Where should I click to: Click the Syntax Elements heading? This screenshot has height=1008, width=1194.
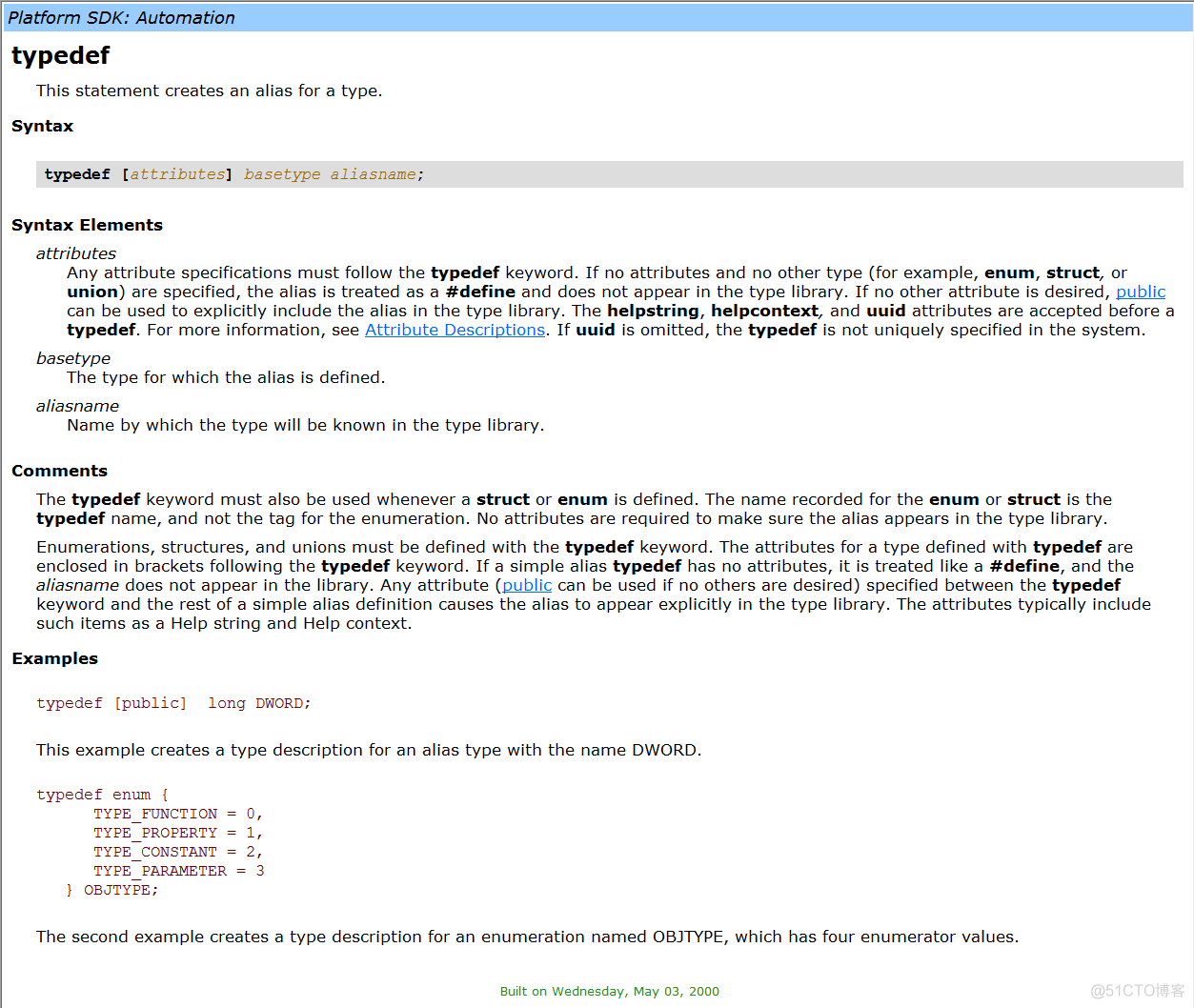[87, 225]
